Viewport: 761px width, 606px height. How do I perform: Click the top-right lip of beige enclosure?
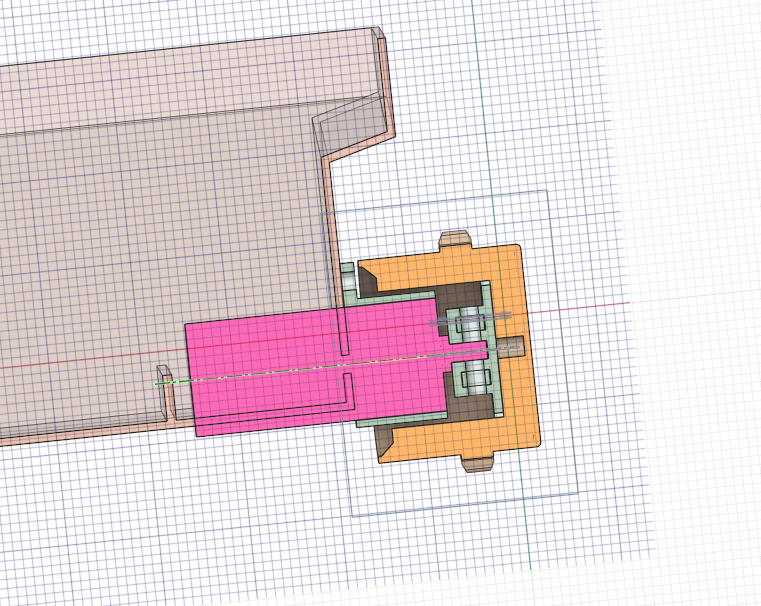(x=378, y=38)
